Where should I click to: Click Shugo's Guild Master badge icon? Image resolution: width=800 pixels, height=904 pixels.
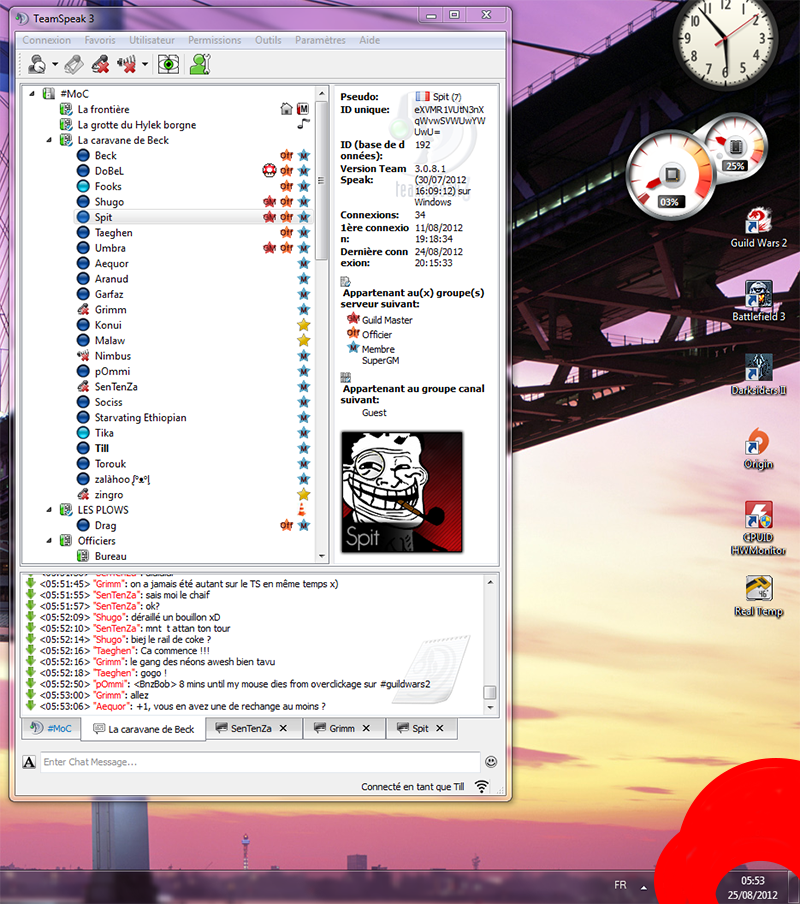click(269, 202)
